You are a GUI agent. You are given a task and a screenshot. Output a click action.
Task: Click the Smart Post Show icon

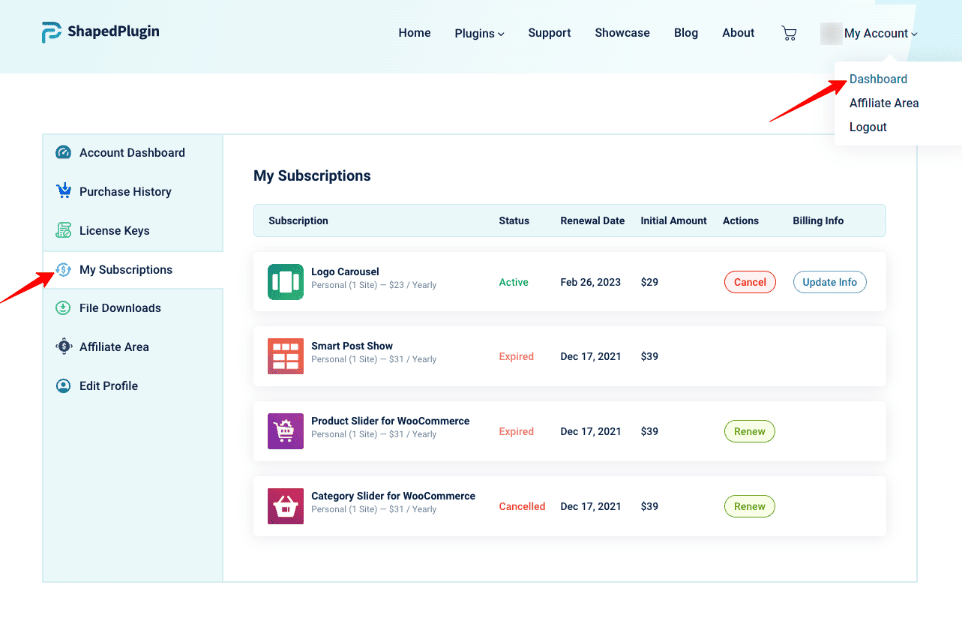click(x=285, y=356)
